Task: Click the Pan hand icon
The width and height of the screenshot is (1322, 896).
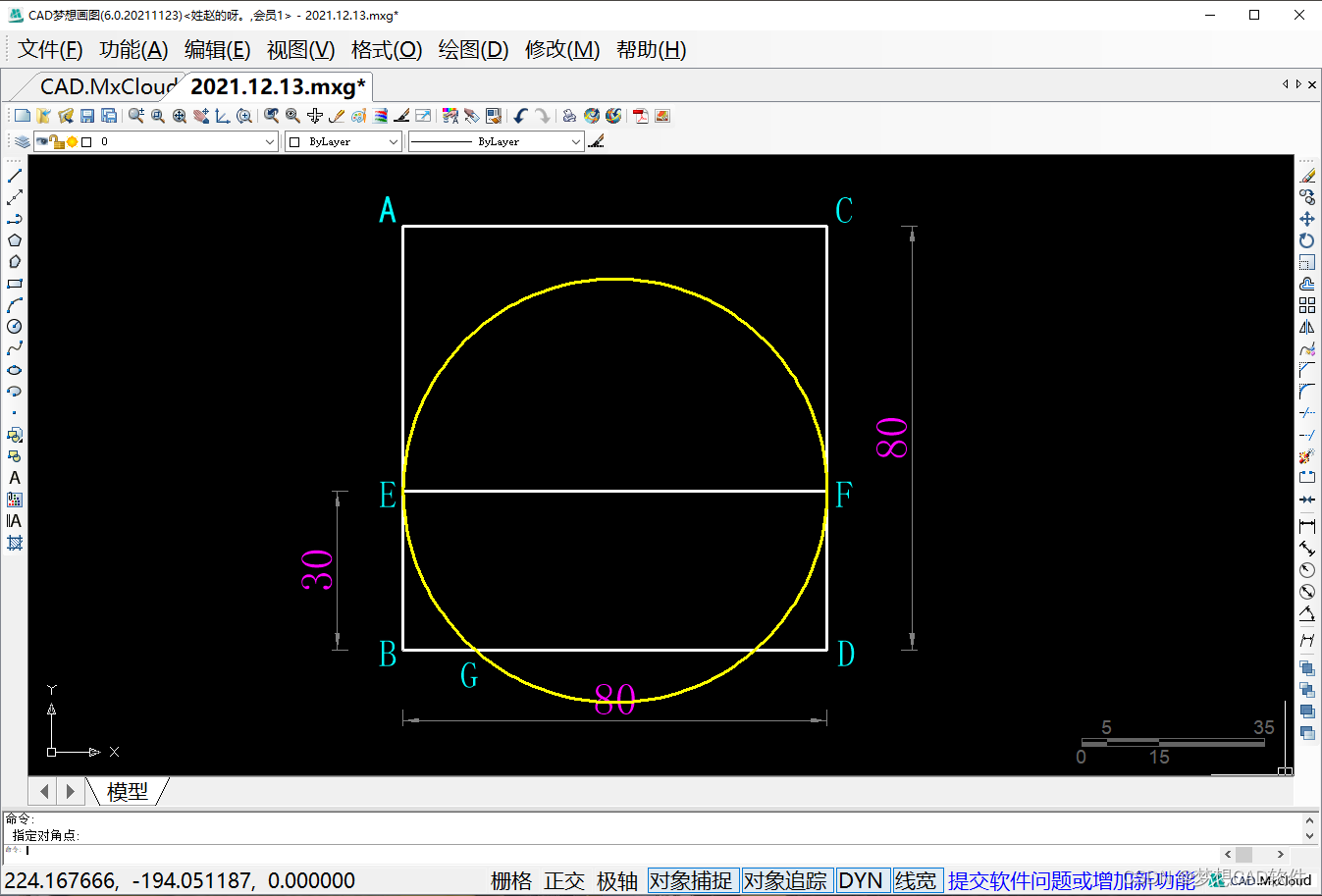Action: coord(201,116)
